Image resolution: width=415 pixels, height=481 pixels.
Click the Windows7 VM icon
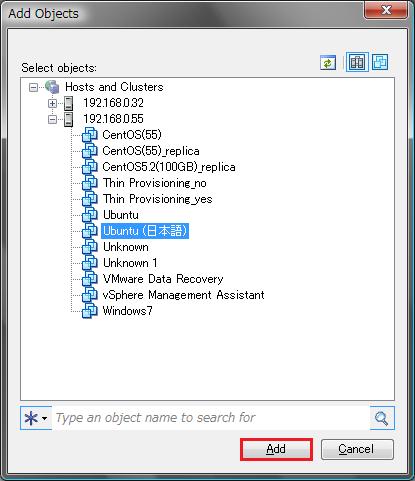click(x=90, y=311)
